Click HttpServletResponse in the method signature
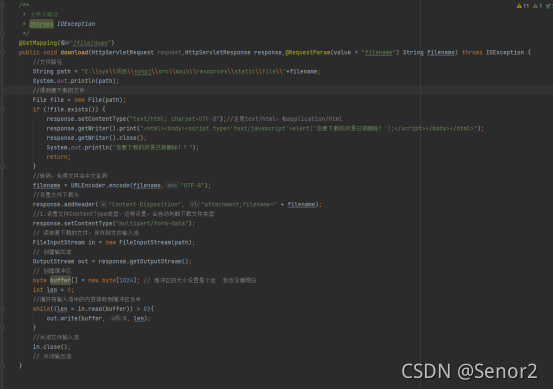 tap(218, 53)
